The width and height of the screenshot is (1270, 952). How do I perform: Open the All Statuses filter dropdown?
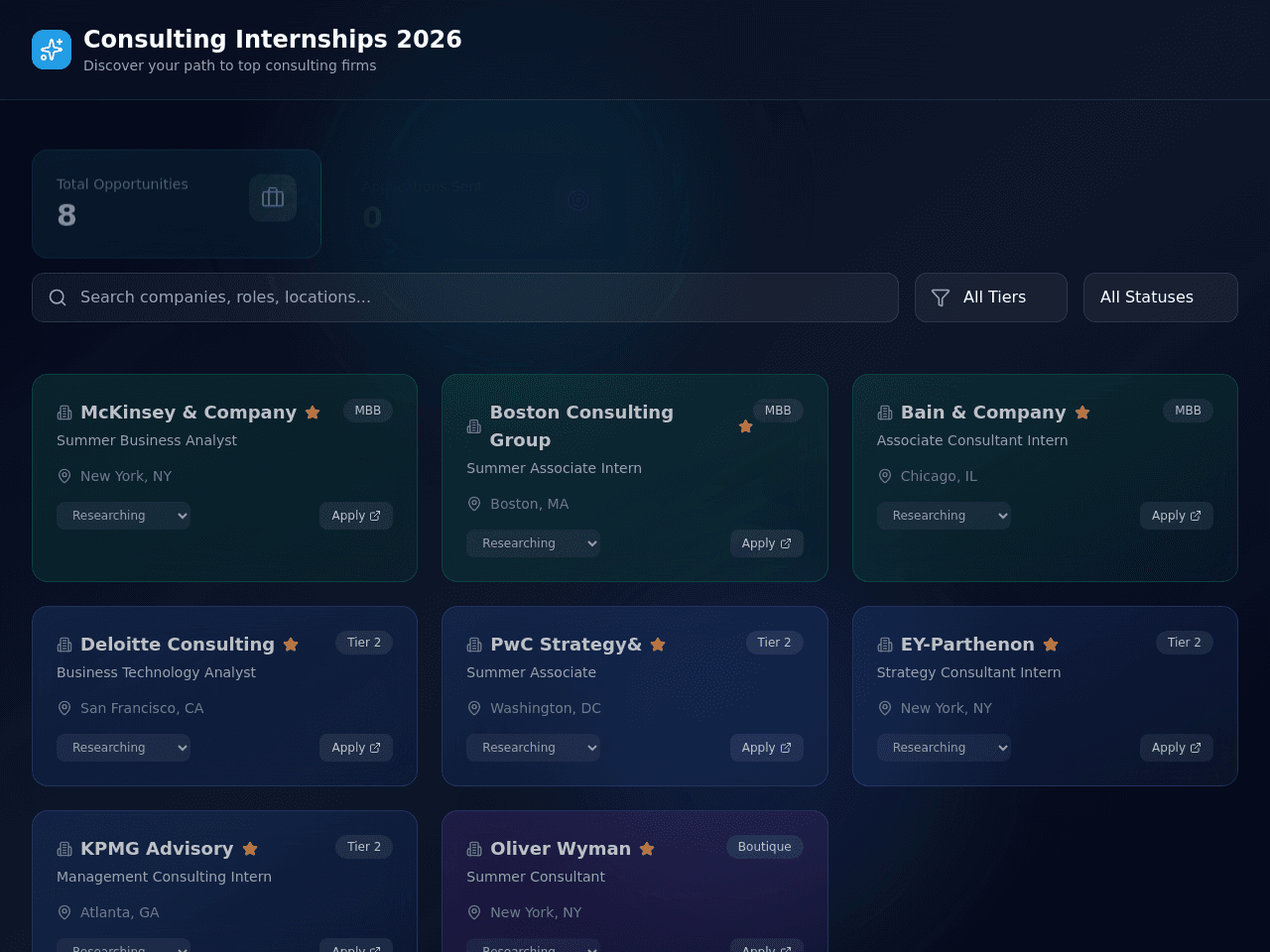point(1161,297)
